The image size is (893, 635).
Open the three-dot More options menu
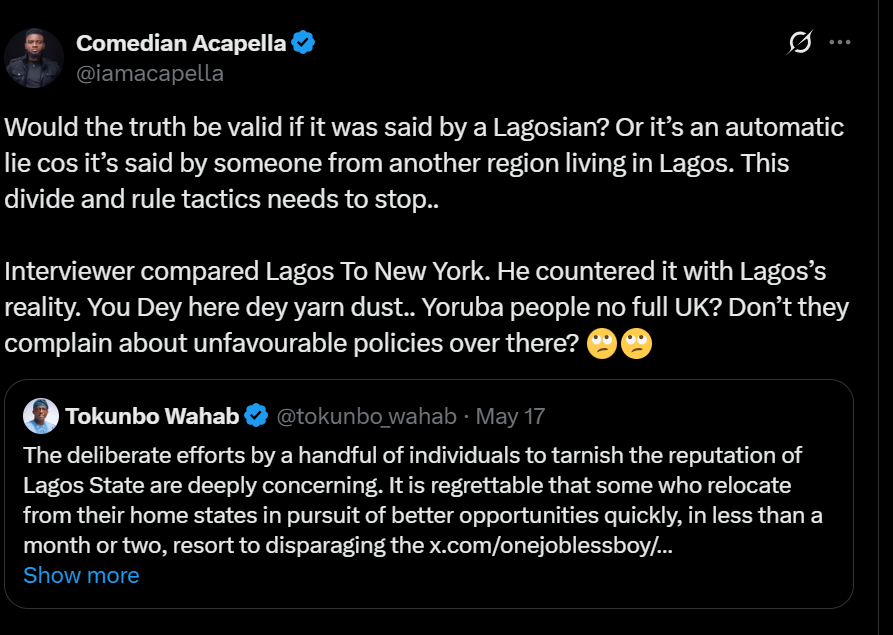[840, 43]
